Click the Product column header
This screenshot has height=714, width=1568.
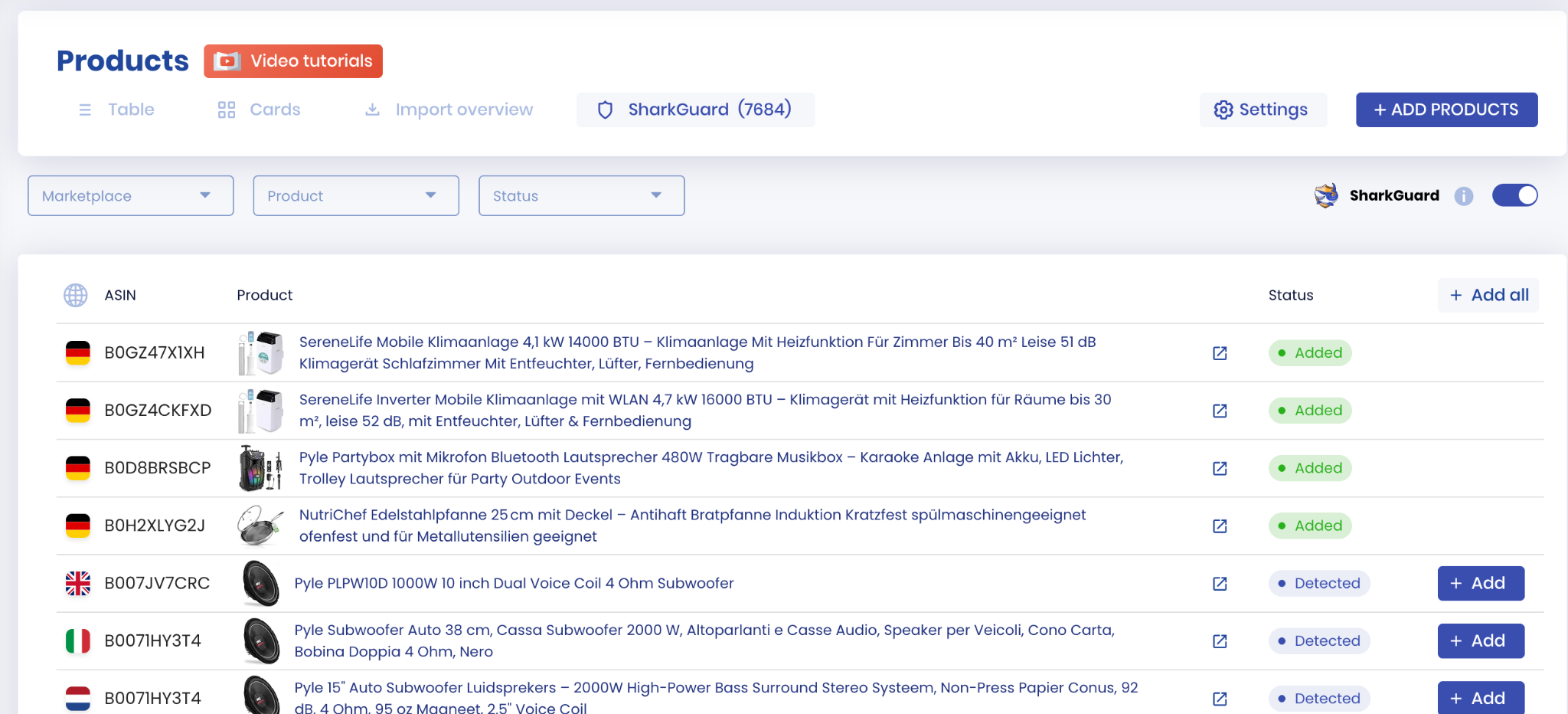(x=265, y=295)
